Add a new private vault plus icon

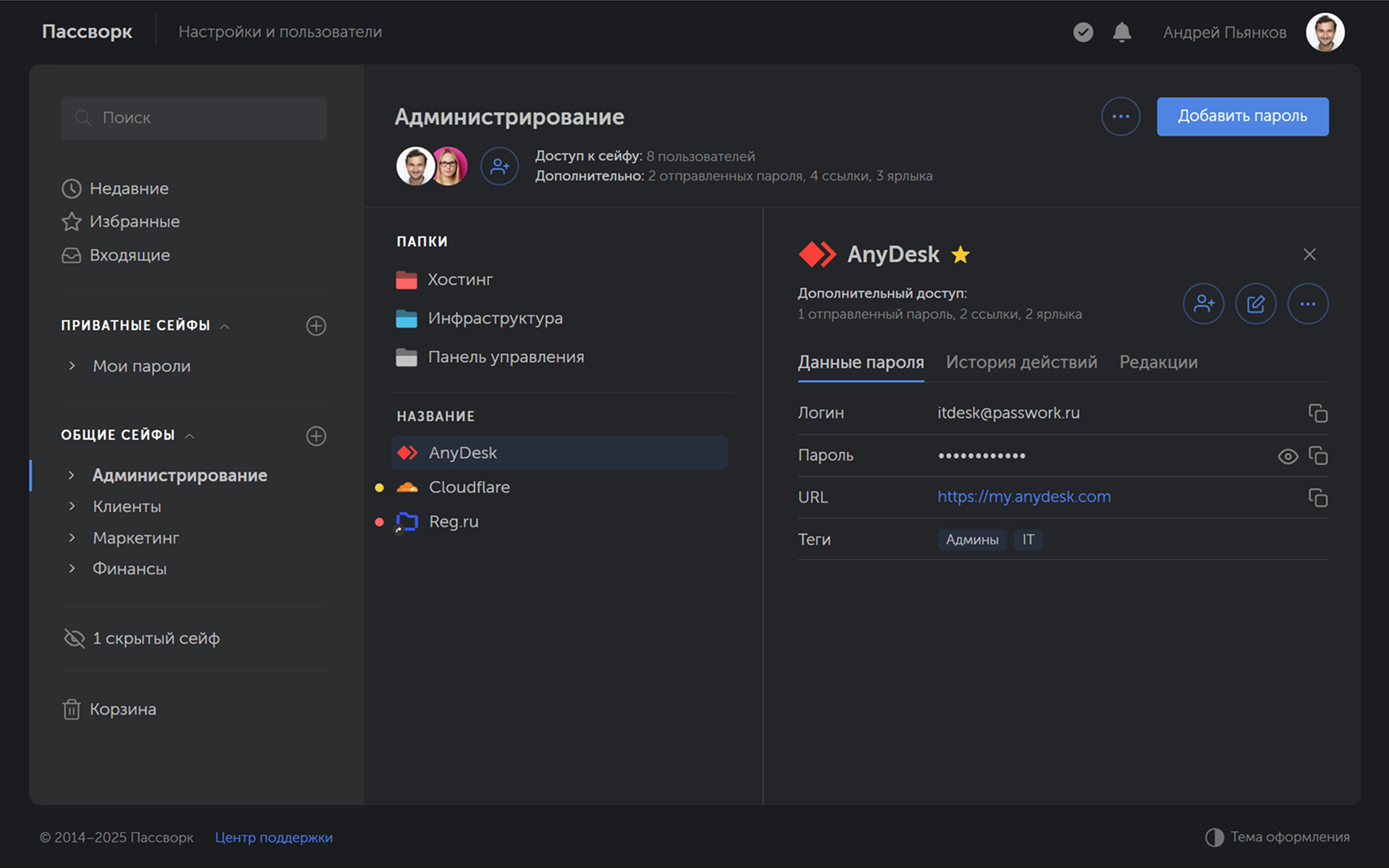[x=316, y=325]
